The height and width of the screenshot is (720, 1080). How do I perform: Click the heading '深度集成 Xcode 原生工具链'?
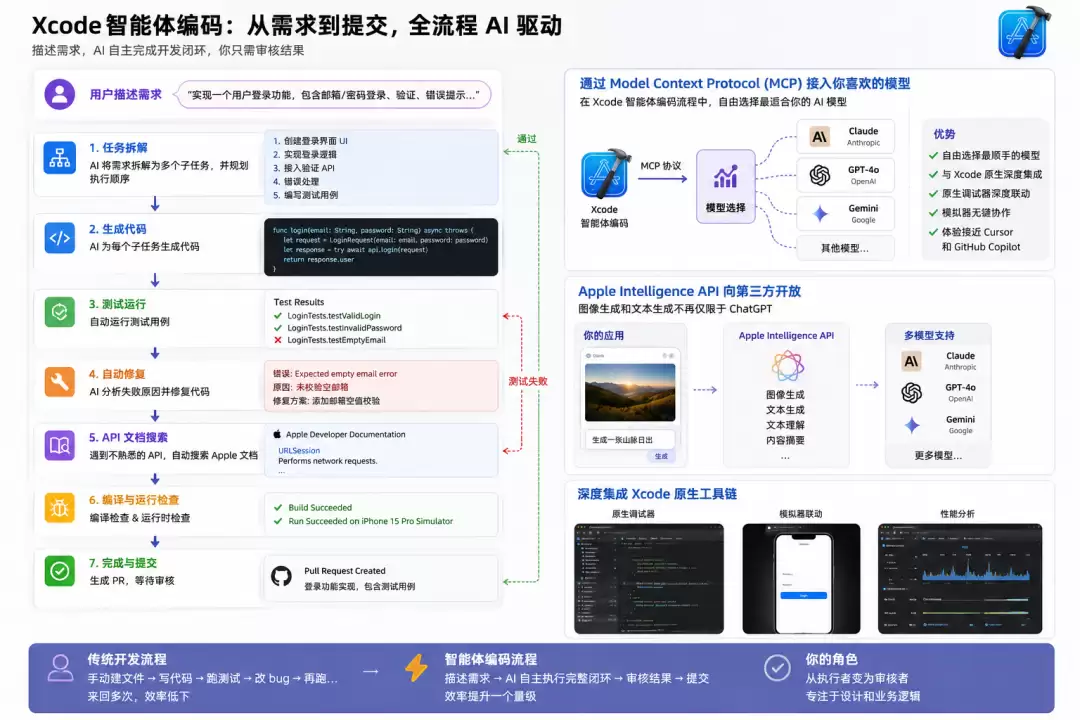657,493
